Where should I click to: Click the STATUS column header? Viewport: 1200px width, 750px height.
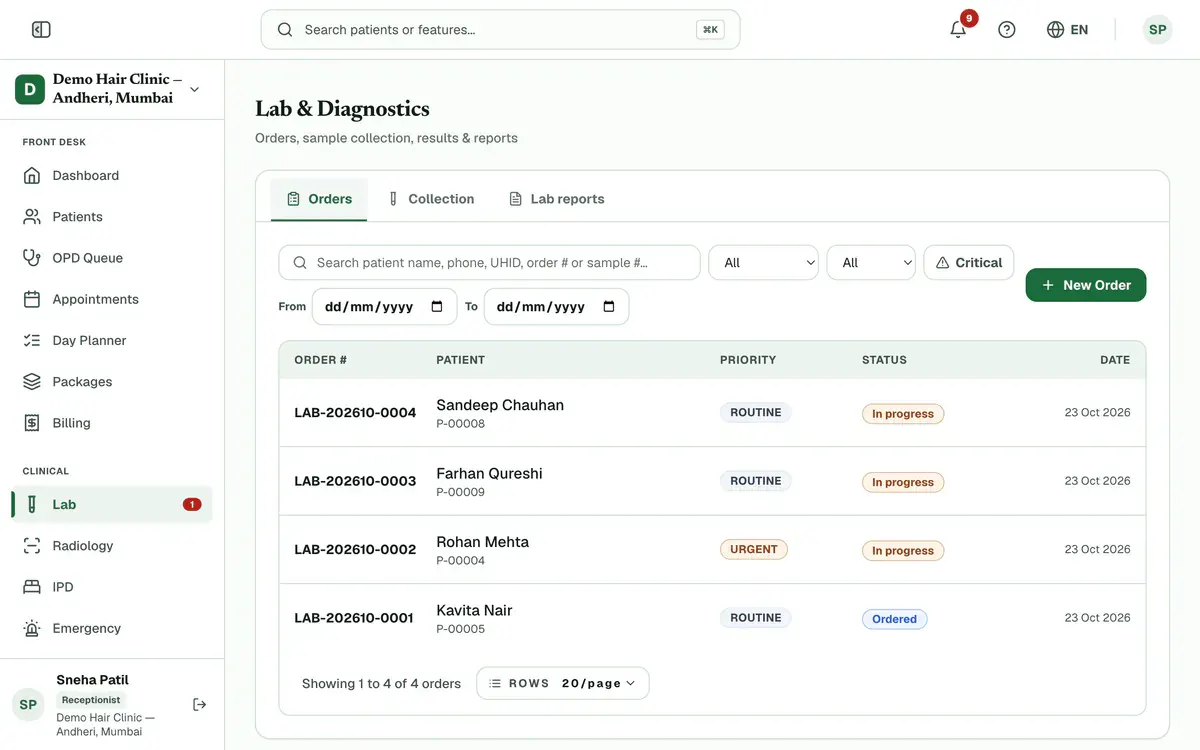click(884, 360)
